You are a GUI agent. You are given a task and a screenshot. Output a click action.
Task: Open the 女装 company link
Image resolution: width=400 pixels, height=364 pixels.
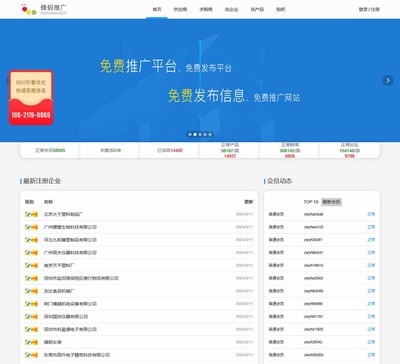click(x=53, y=342)
